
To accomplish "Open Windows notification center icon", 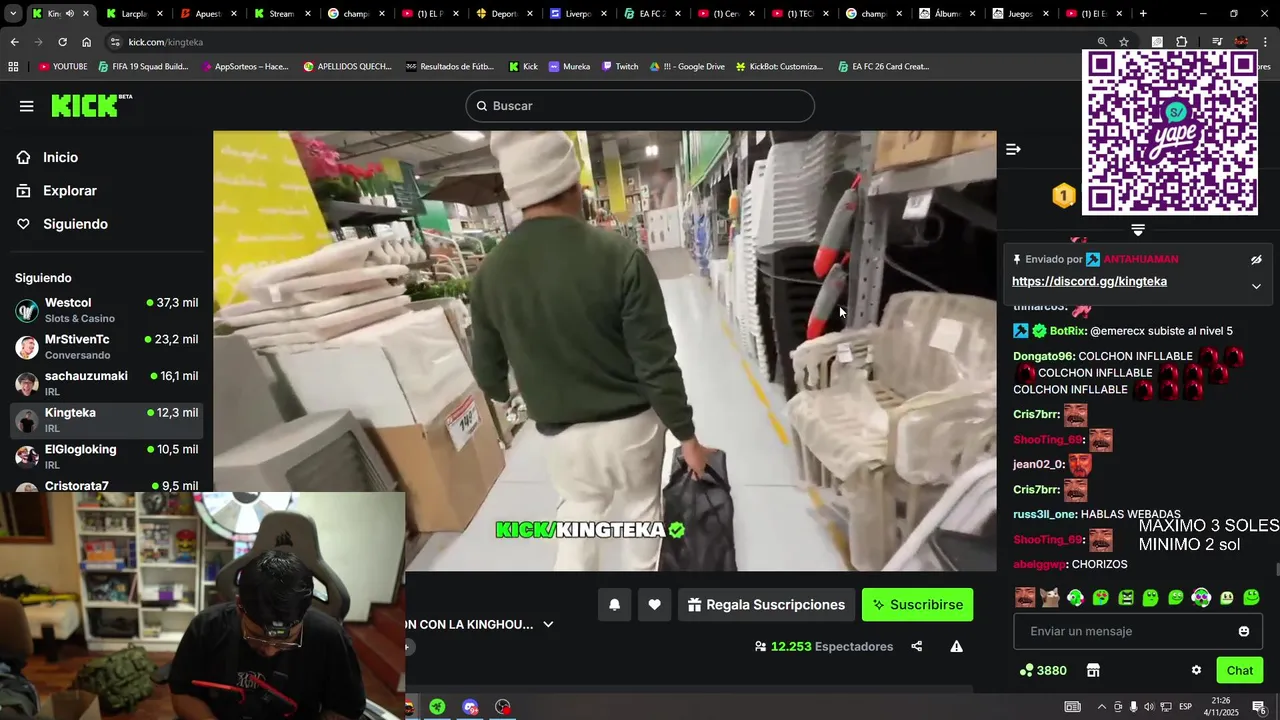I will 1260,707.
